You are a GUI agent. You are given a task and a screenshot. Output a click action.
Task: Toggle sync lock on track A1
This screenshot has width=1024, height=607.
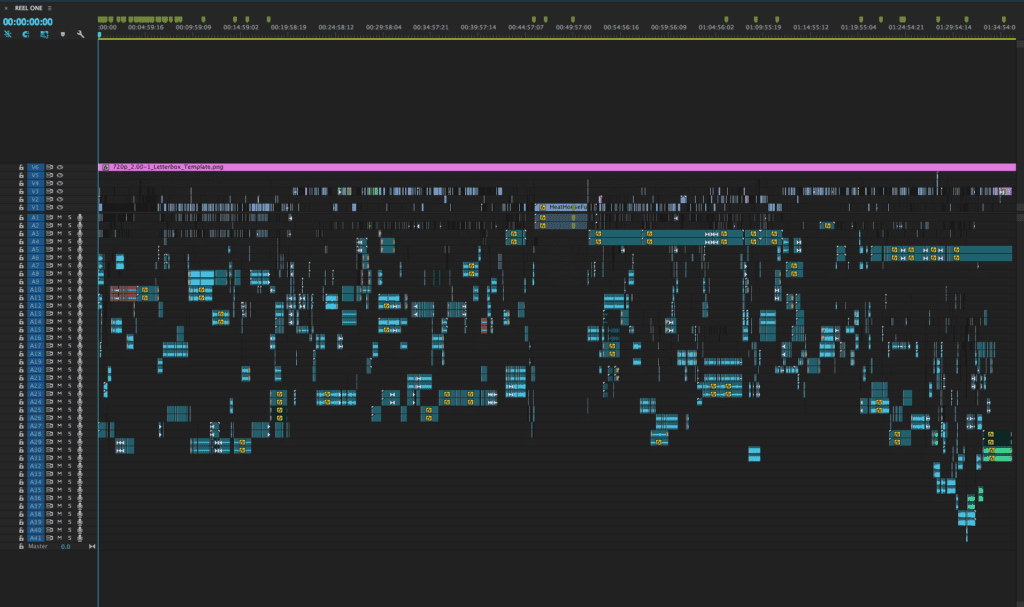pos(49,217)
